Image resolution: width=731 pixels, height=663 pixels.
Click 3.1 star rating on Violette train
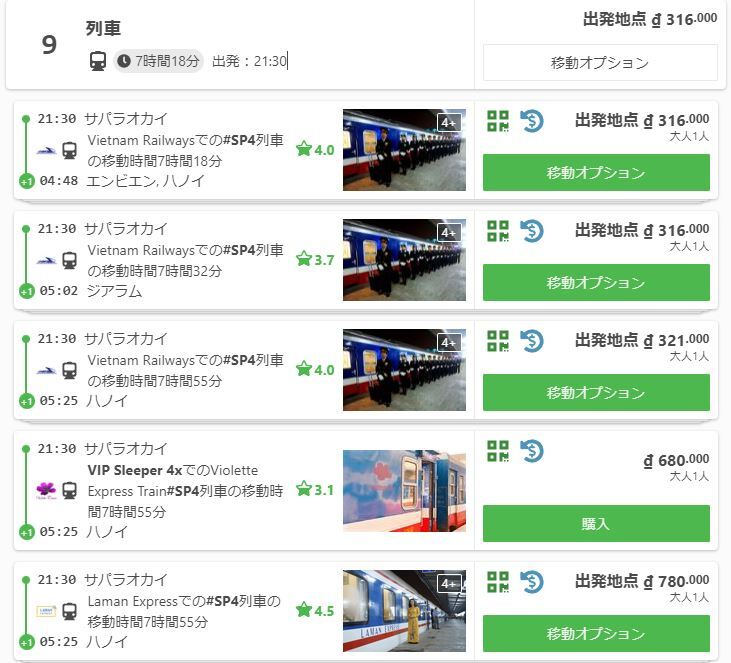tap(315, 490)
